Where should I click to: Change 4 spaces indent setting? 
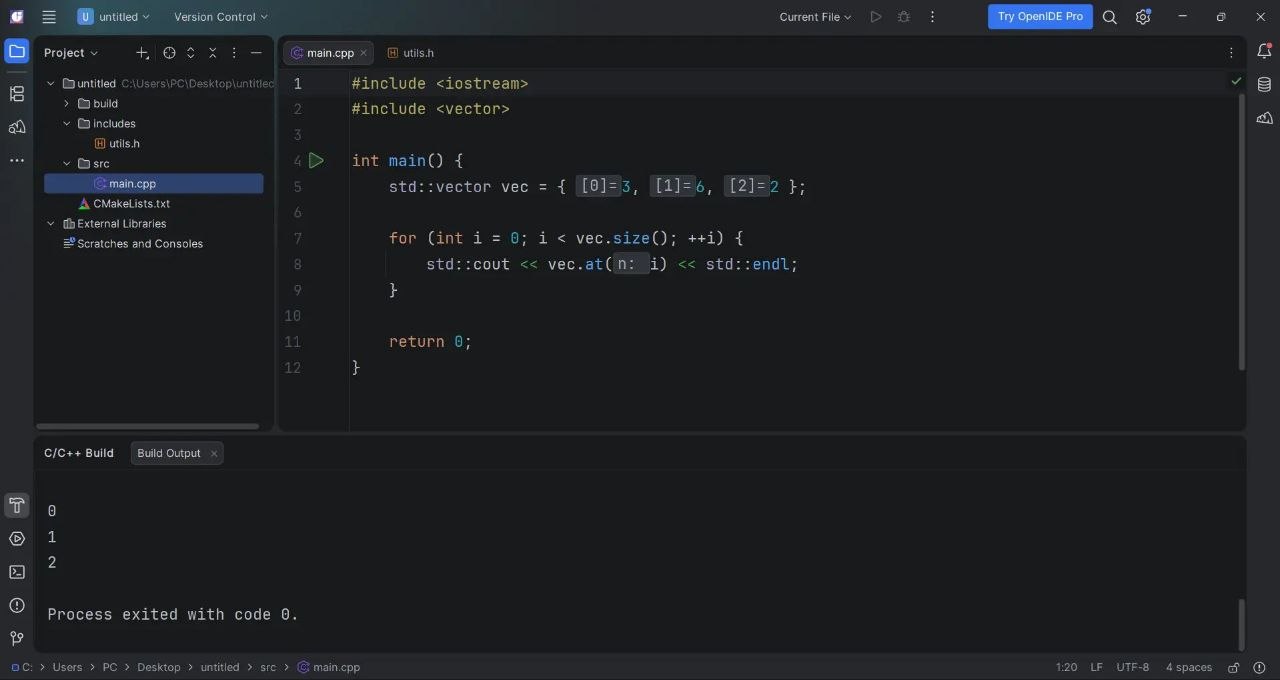coord(1188,667)
